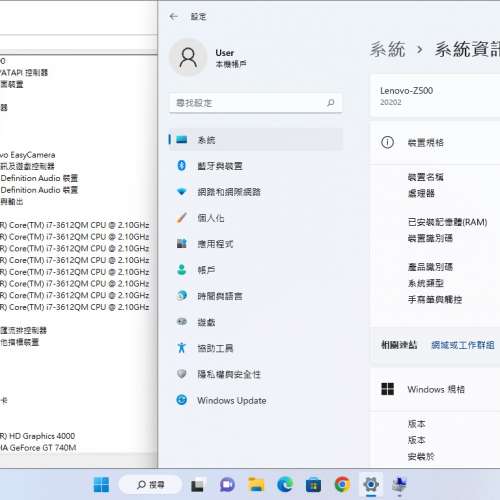Open 應用程式 apps section
This screenshot has width=500, height=500.
pyautogui.click(x=256, y=244)
